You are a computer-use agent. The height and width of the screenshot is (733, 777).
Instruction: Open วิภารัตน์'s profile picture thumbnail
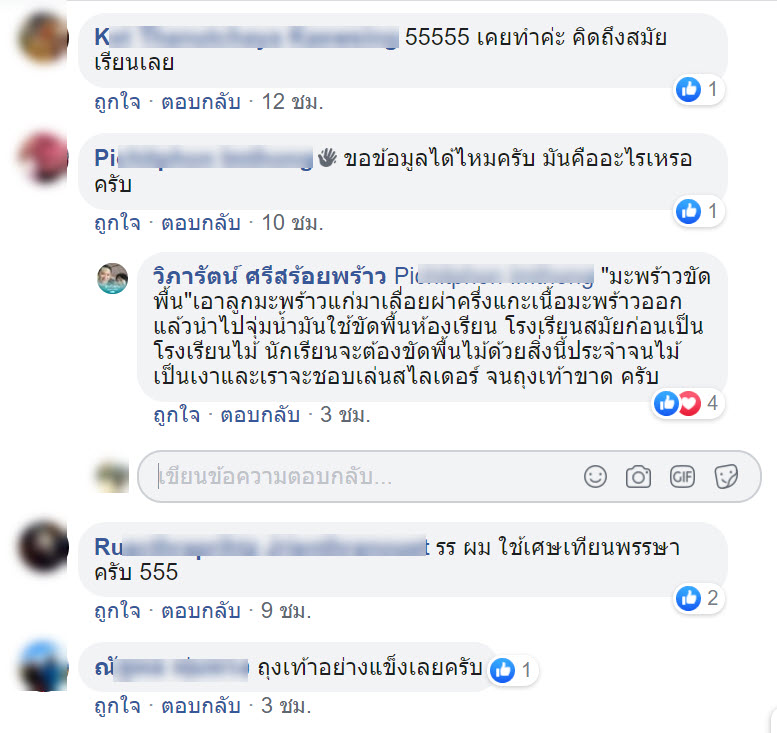pyautogui.click(x=112, y=278)
